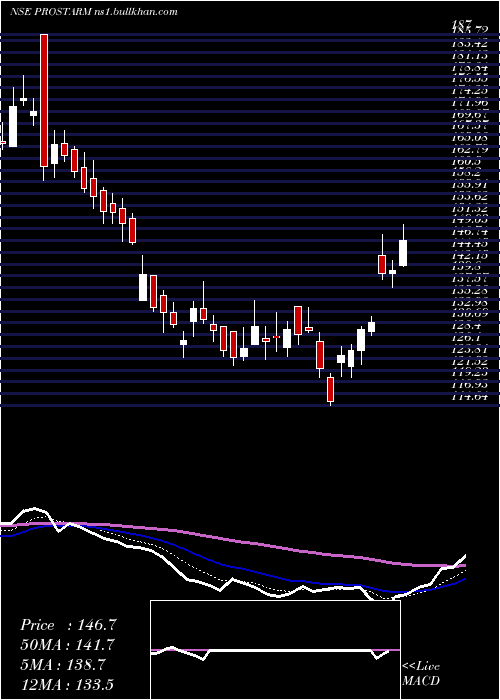This screenshot has height=700, width=500.
Task: Click the 149.03 price axis label
Action: pyautogui.click(x=469, y=220)
